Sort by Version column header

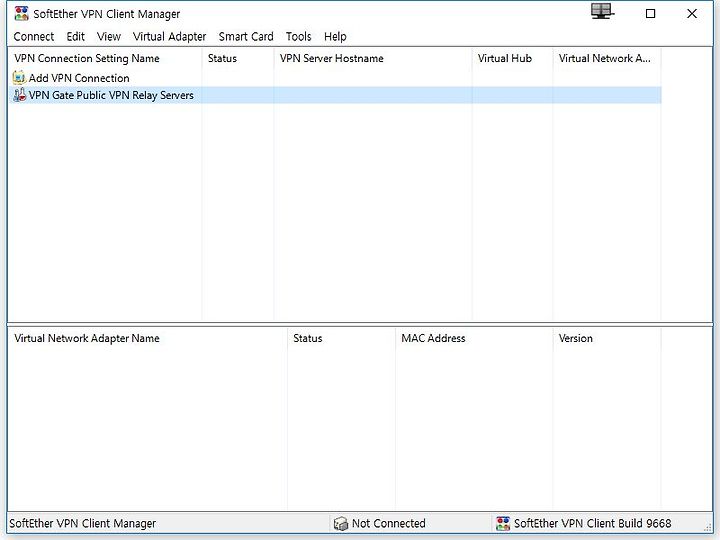[607, 338]
